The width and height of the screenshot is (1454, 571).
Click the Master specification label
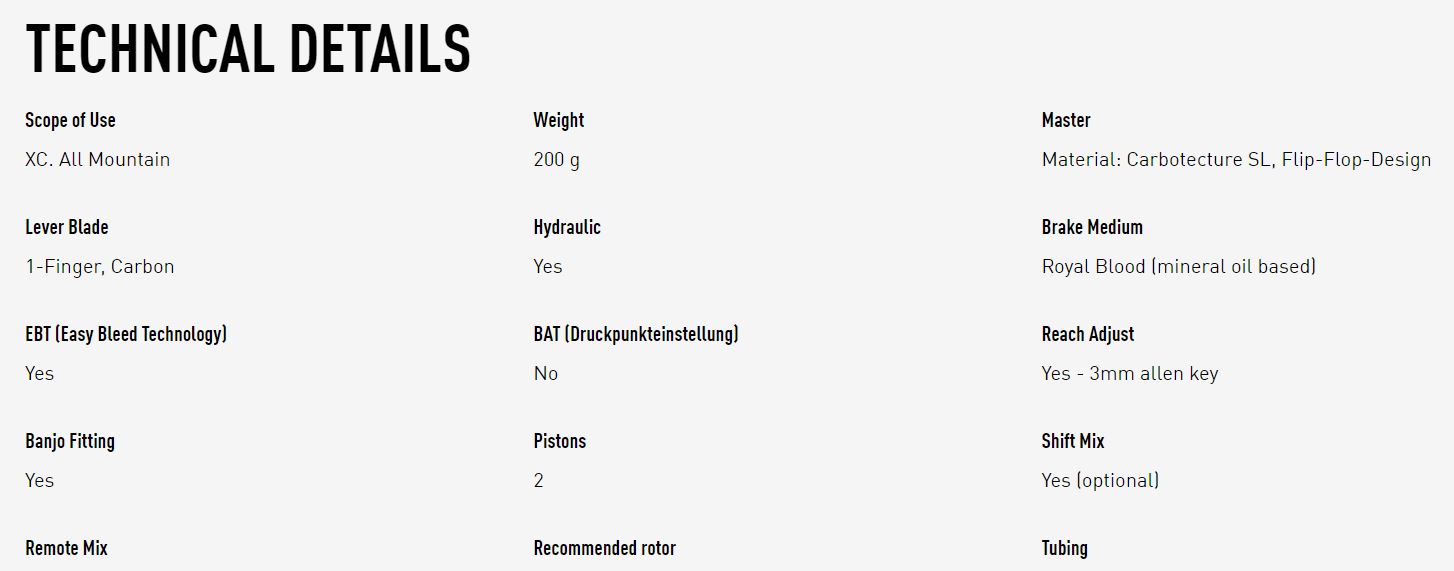[1066, 120]
